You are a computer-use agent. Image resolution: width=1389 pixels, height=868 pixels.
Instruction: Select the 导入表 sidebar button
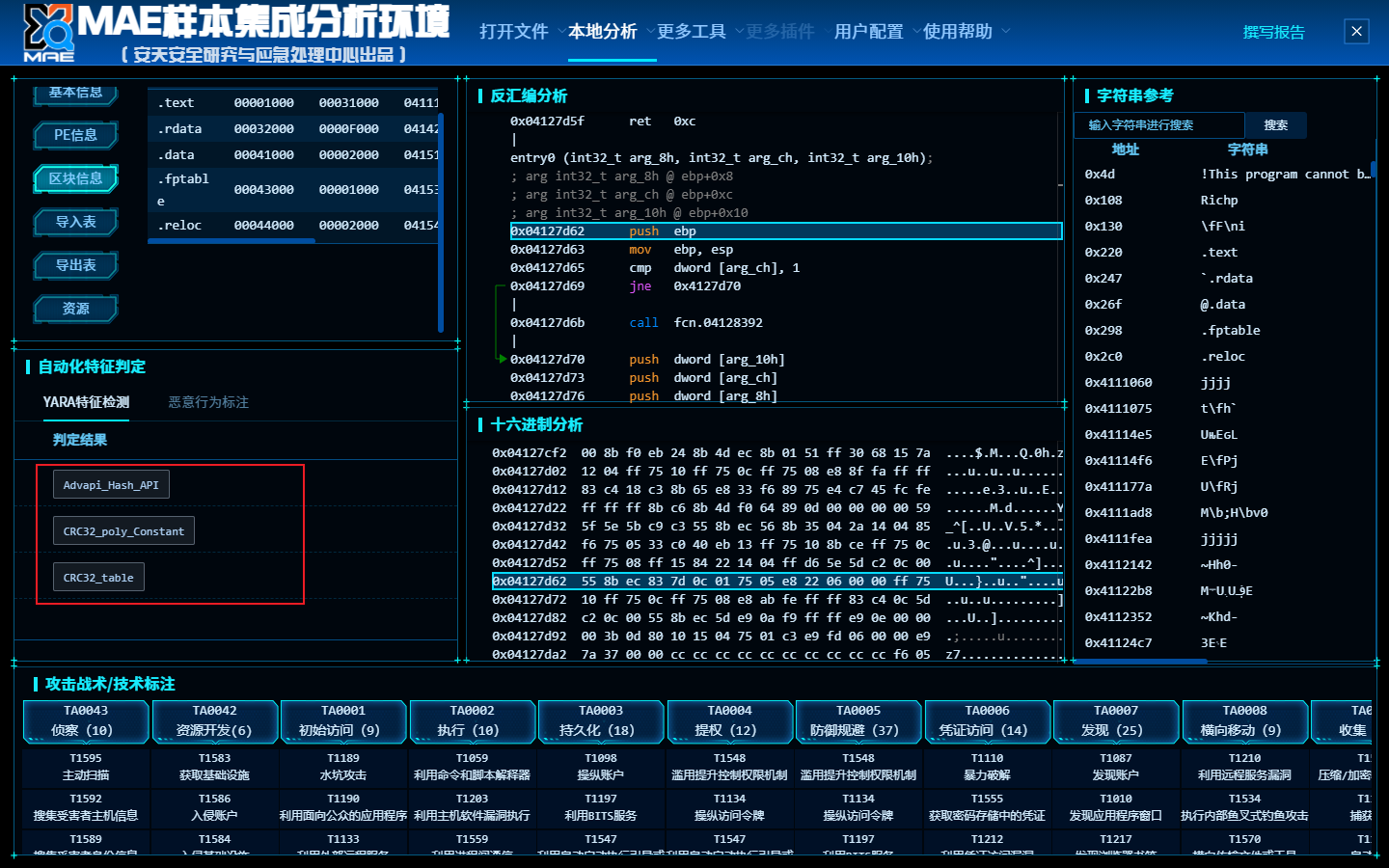pyautogui.click(x=75, y=222)
